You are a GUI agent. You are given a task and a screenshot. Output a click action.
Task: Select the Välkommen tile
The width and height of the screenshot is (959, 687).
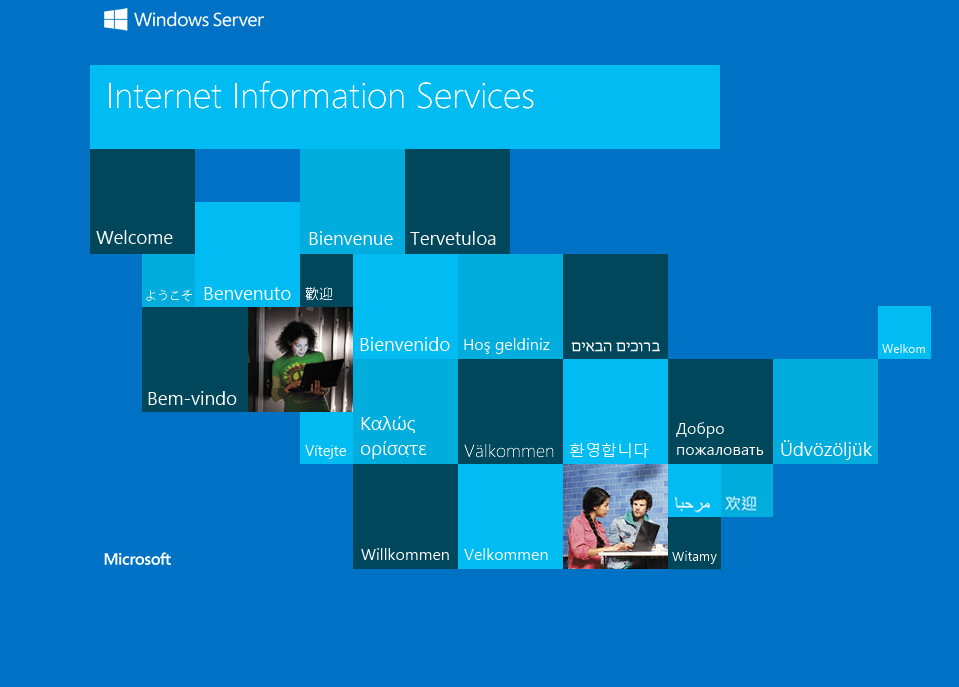pos(511,412)
